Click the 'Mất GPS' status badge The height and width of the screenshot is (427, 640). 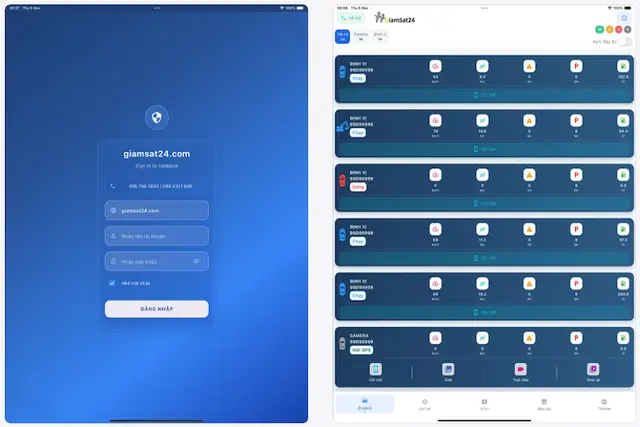click(361, 350)
